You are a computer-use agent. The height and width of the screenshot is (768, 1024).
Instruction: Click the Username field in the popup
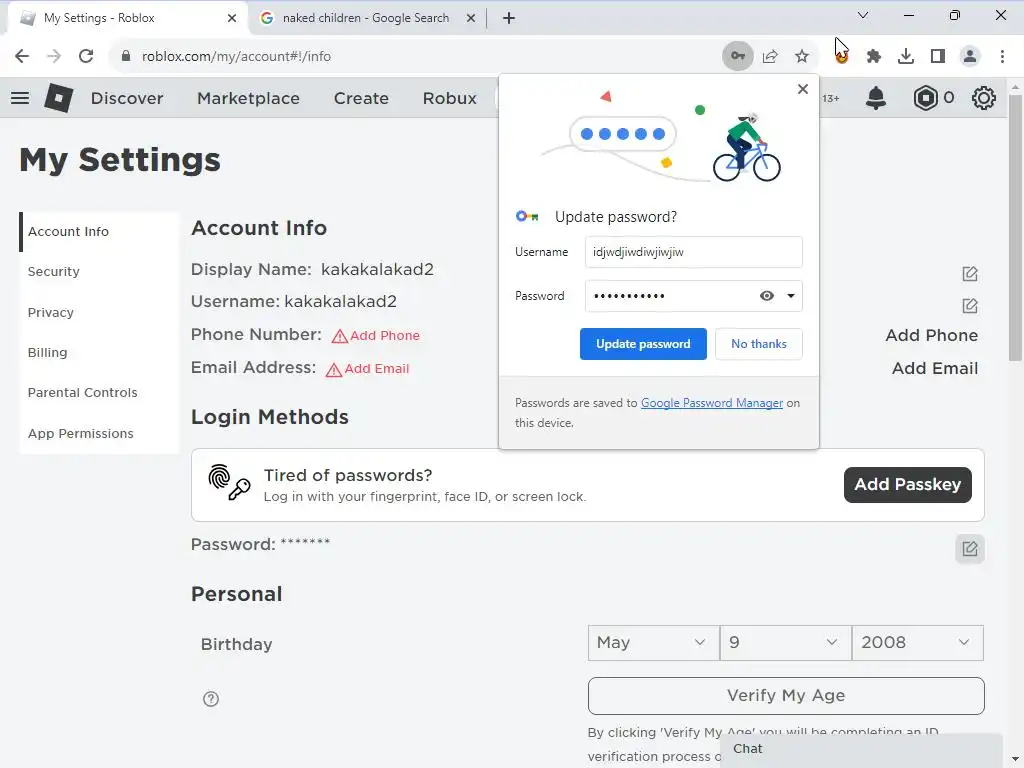(x=694, y=252)
